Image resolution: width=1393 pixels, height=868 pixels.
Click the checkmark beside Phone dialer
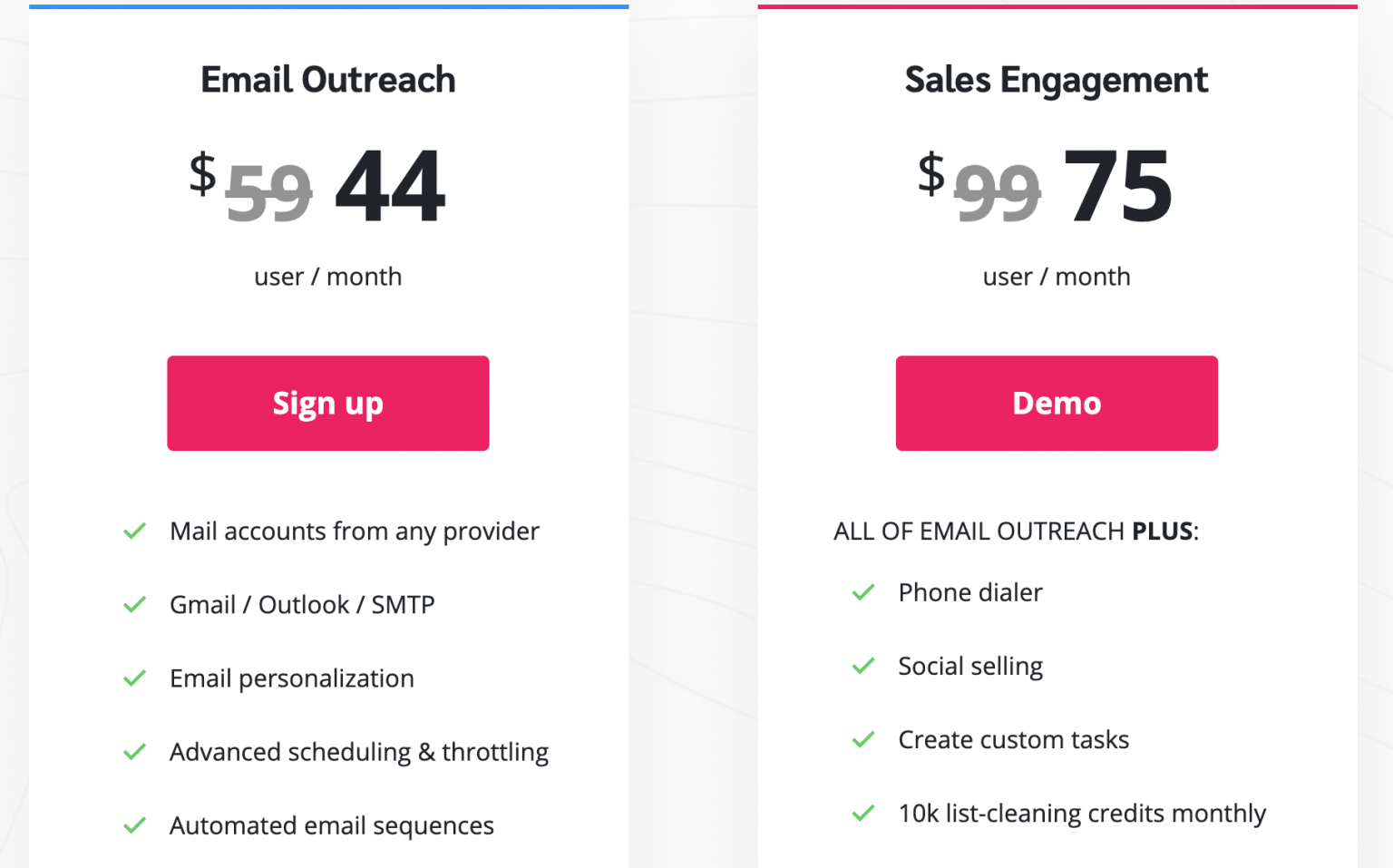[862, 593]
